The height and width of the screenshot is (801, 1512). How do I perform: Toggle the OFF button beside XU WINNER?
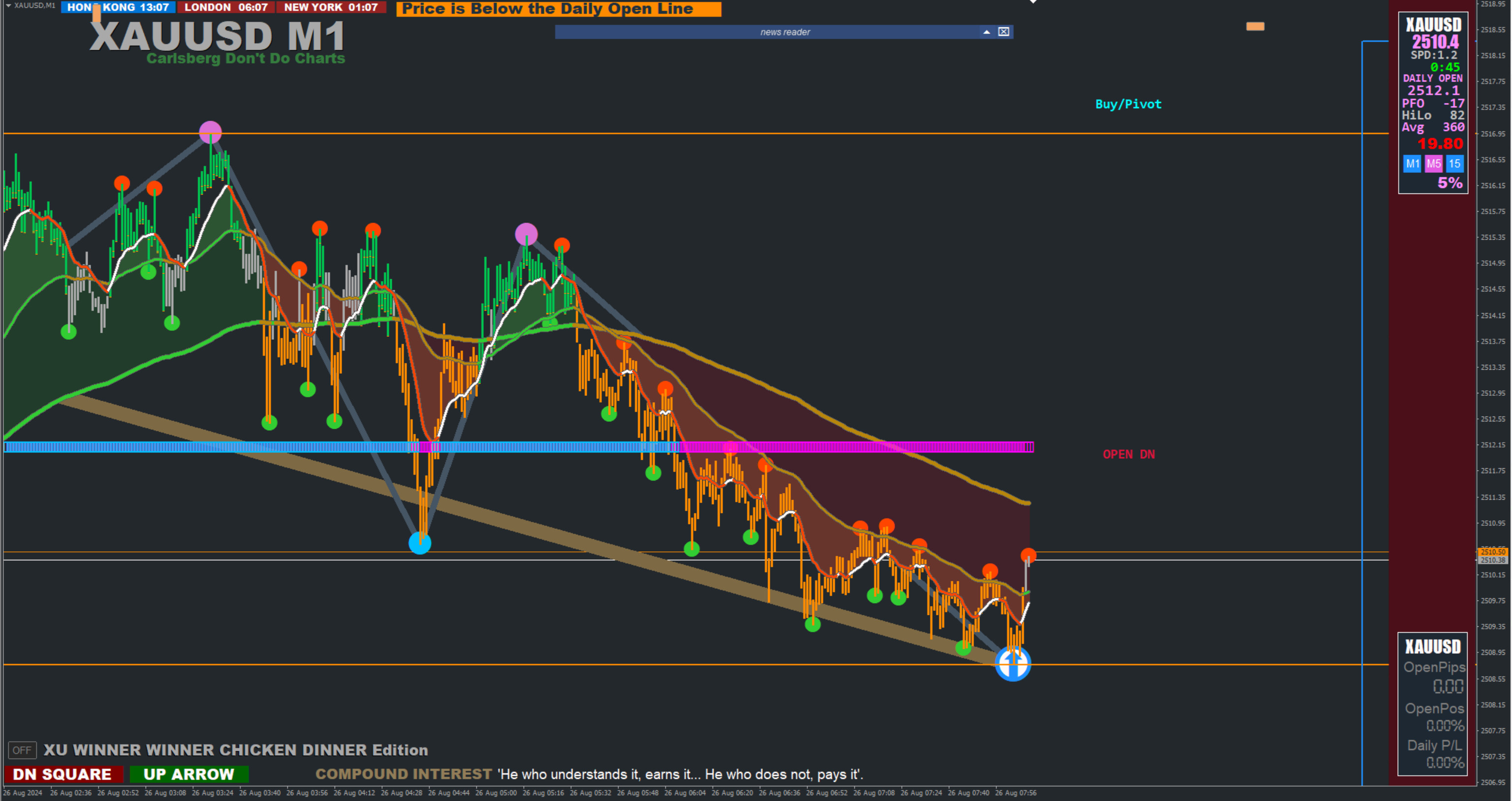tap(22, 750)
